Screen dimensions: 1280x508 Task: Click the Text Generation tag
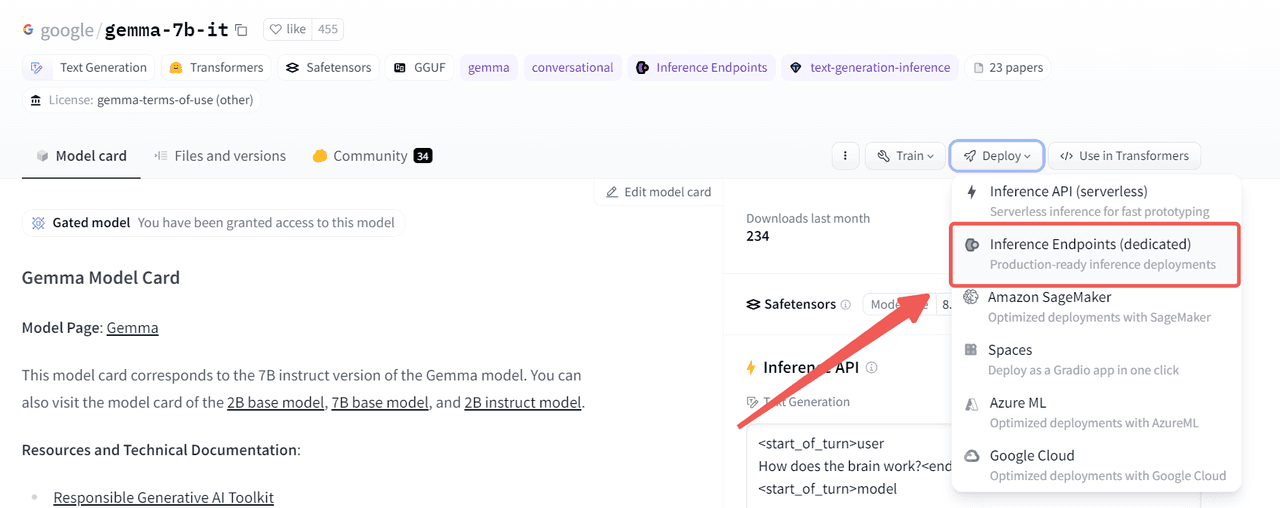(90, 68)
